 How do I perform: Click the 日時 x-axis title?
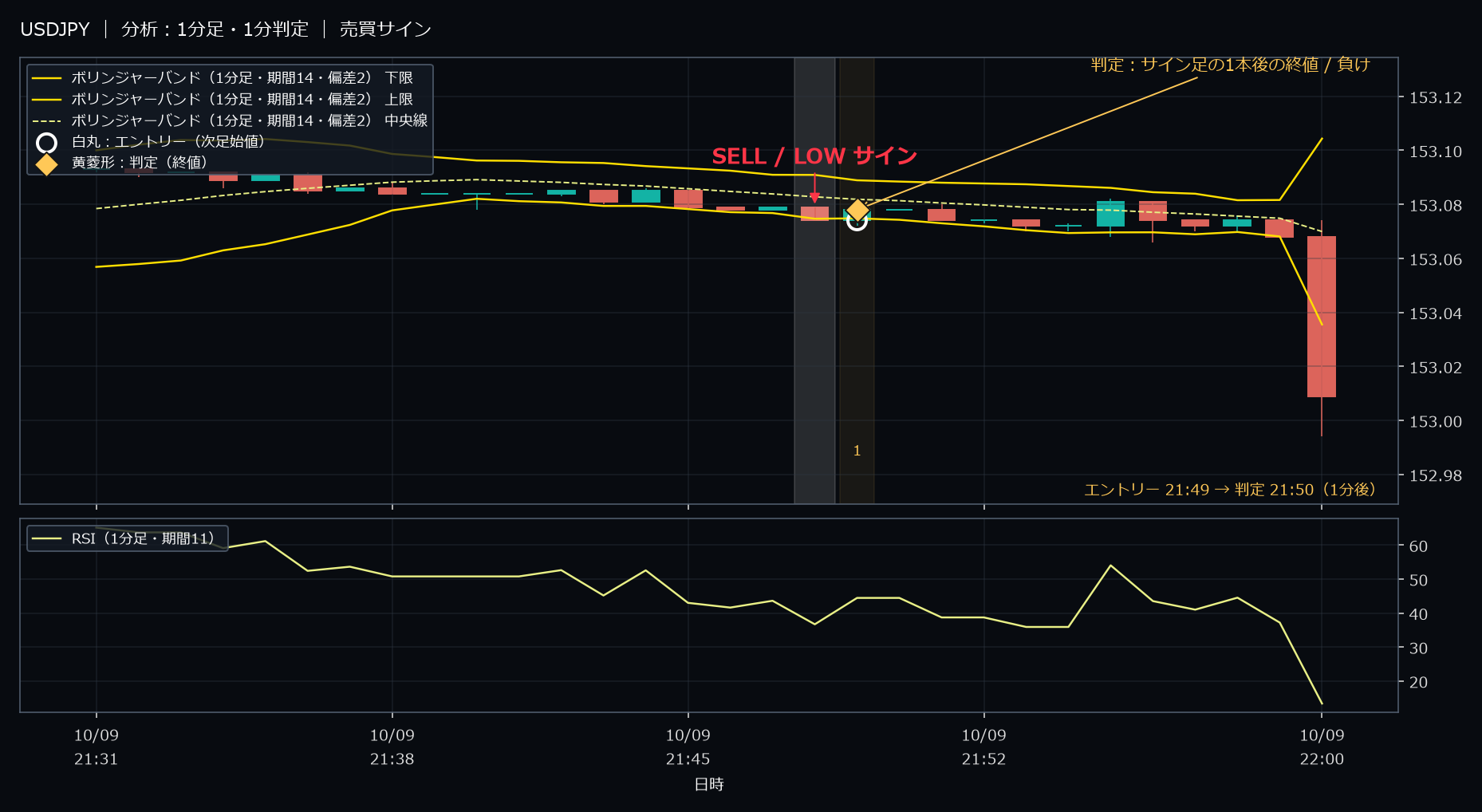[709, 785]
